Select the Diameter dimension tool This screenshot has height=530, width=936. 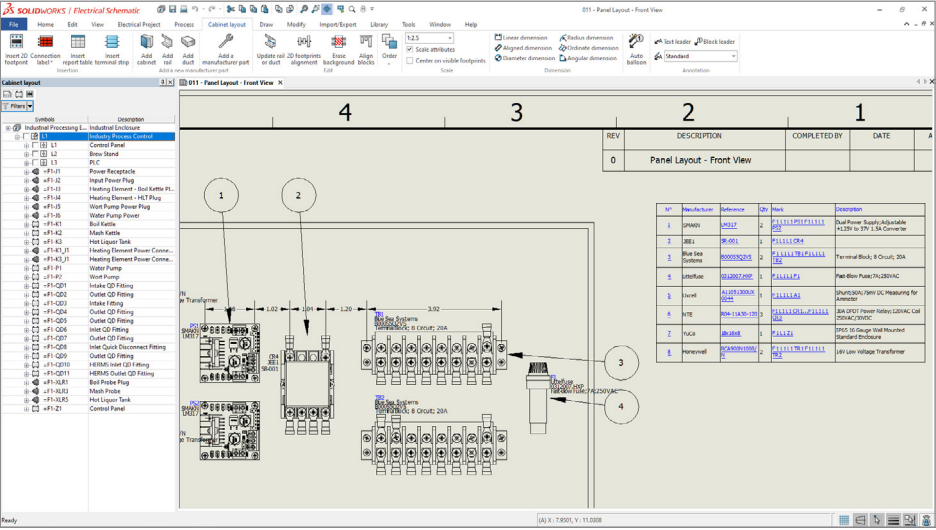pyautogui.click(x=525, y=58)
